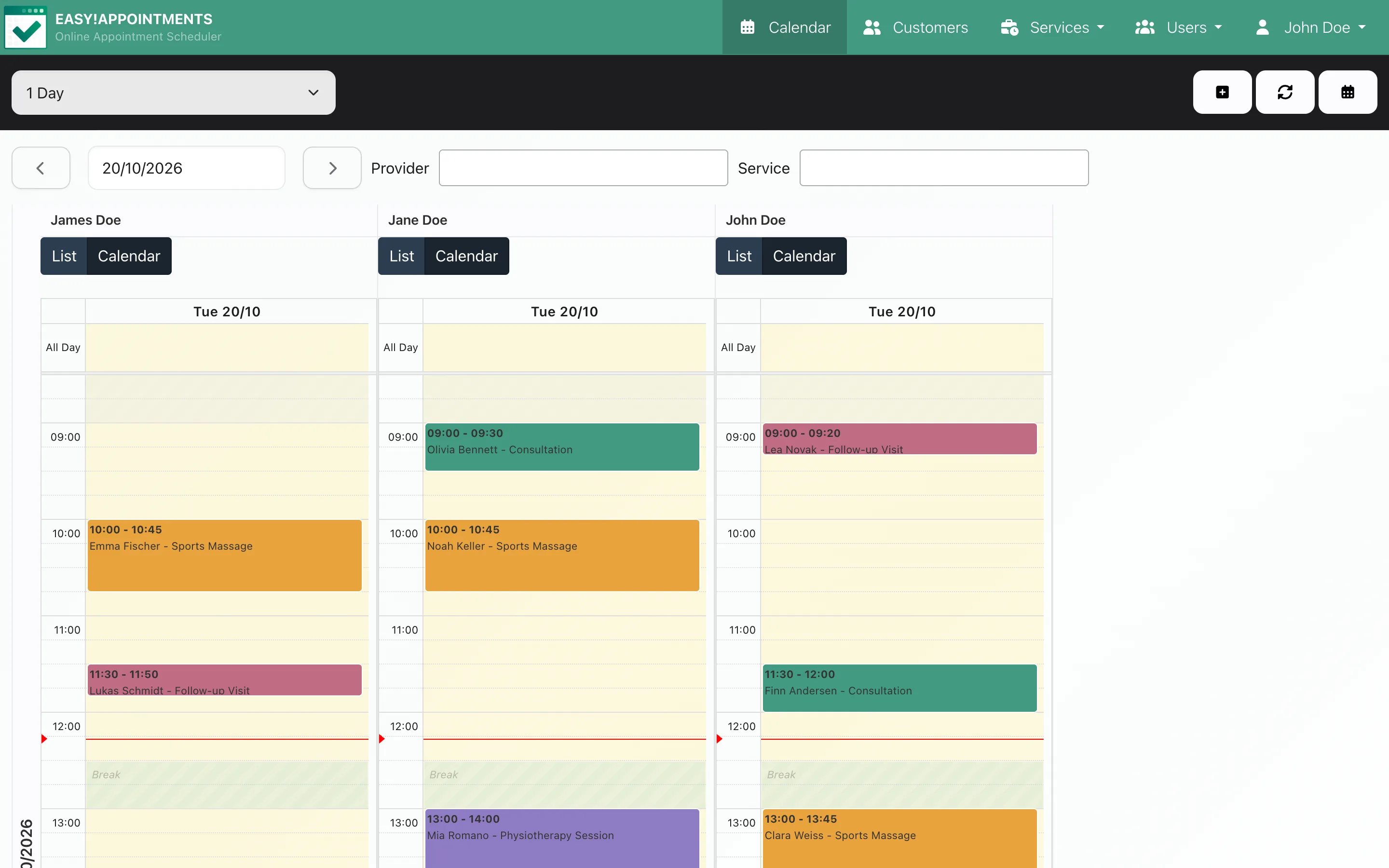1389x868 pixels.
Task: Open Clara Weiss Sports Massage appointment
Action: coord(899,838)
